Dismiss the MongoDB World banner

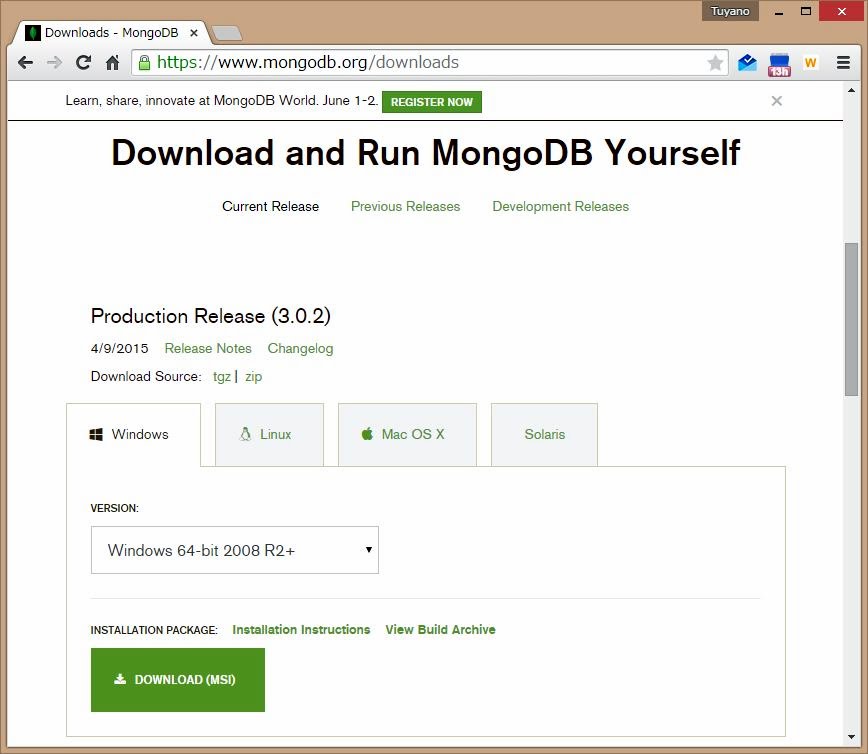[776, 101]
